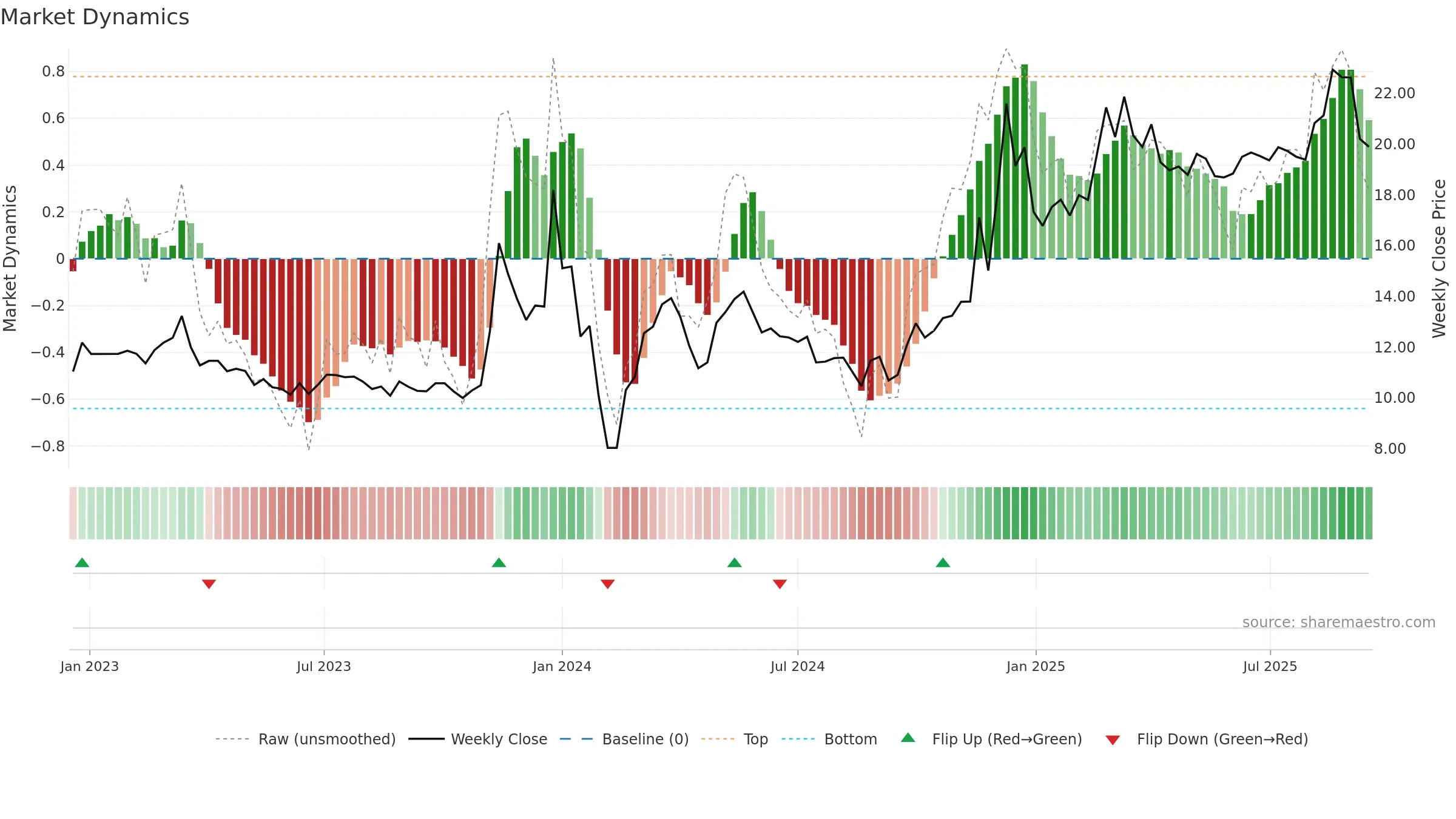Toggle the Weekly Close legend entry
Image resolution: width=1456 pixels, height=819 pixels.
(477, 739)
